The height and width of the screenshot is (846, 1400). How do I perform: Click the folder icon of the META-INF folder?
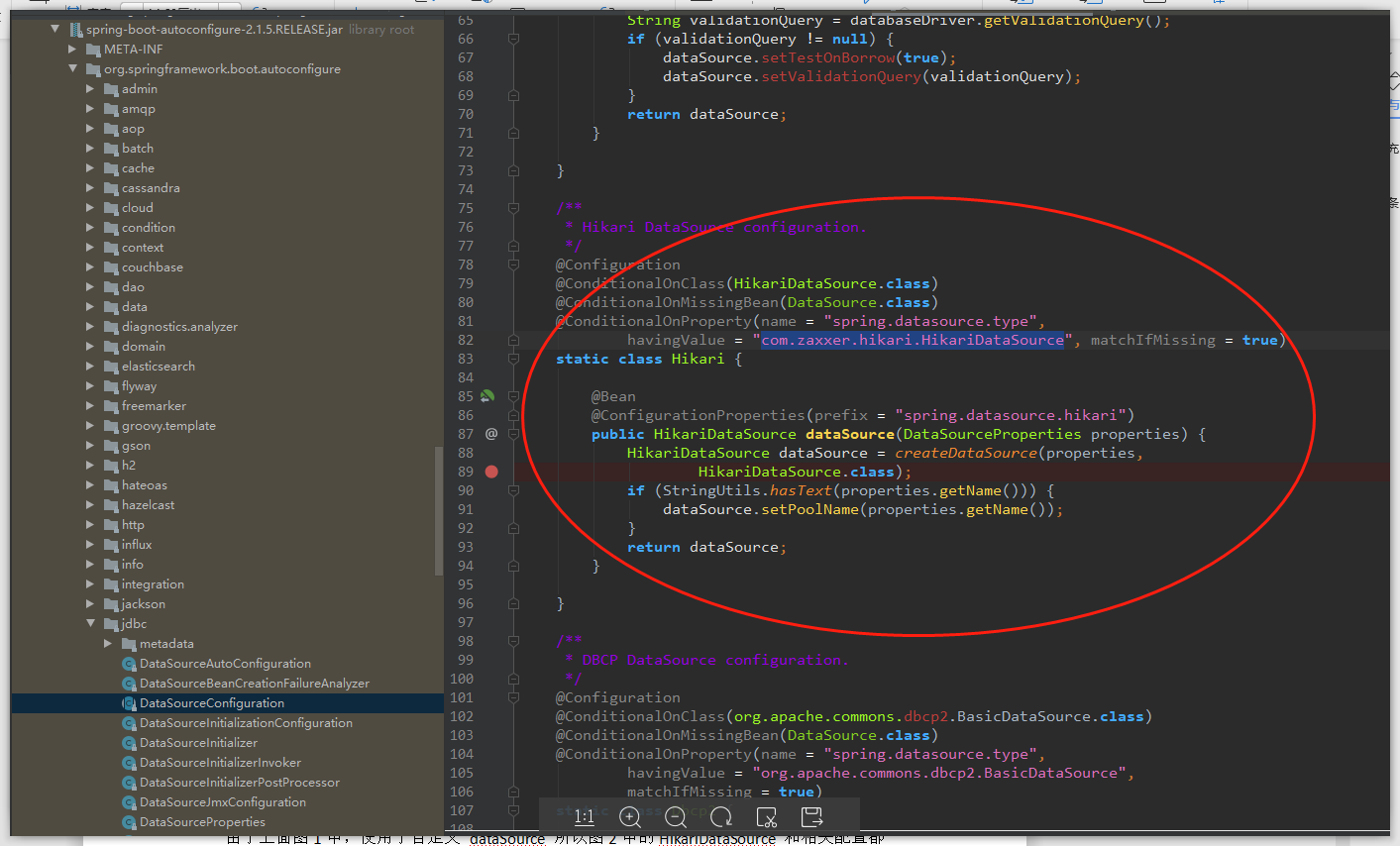click(93, 50)
